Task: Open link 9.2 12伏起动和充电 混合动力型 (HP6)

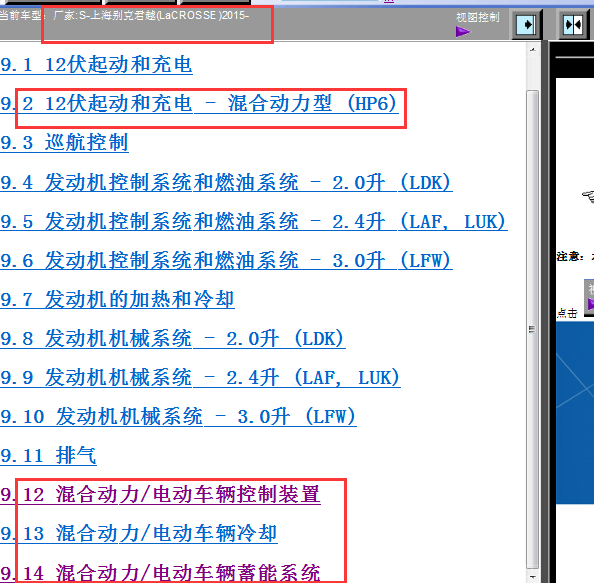Action: [x=199, y=103]
